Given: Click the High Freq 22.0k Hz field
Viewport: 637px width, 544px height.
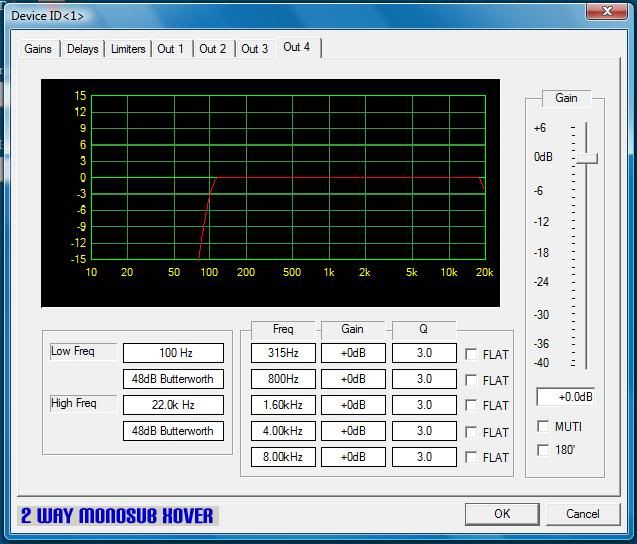Looking at the screenshot, I should [x=173, y=405].
